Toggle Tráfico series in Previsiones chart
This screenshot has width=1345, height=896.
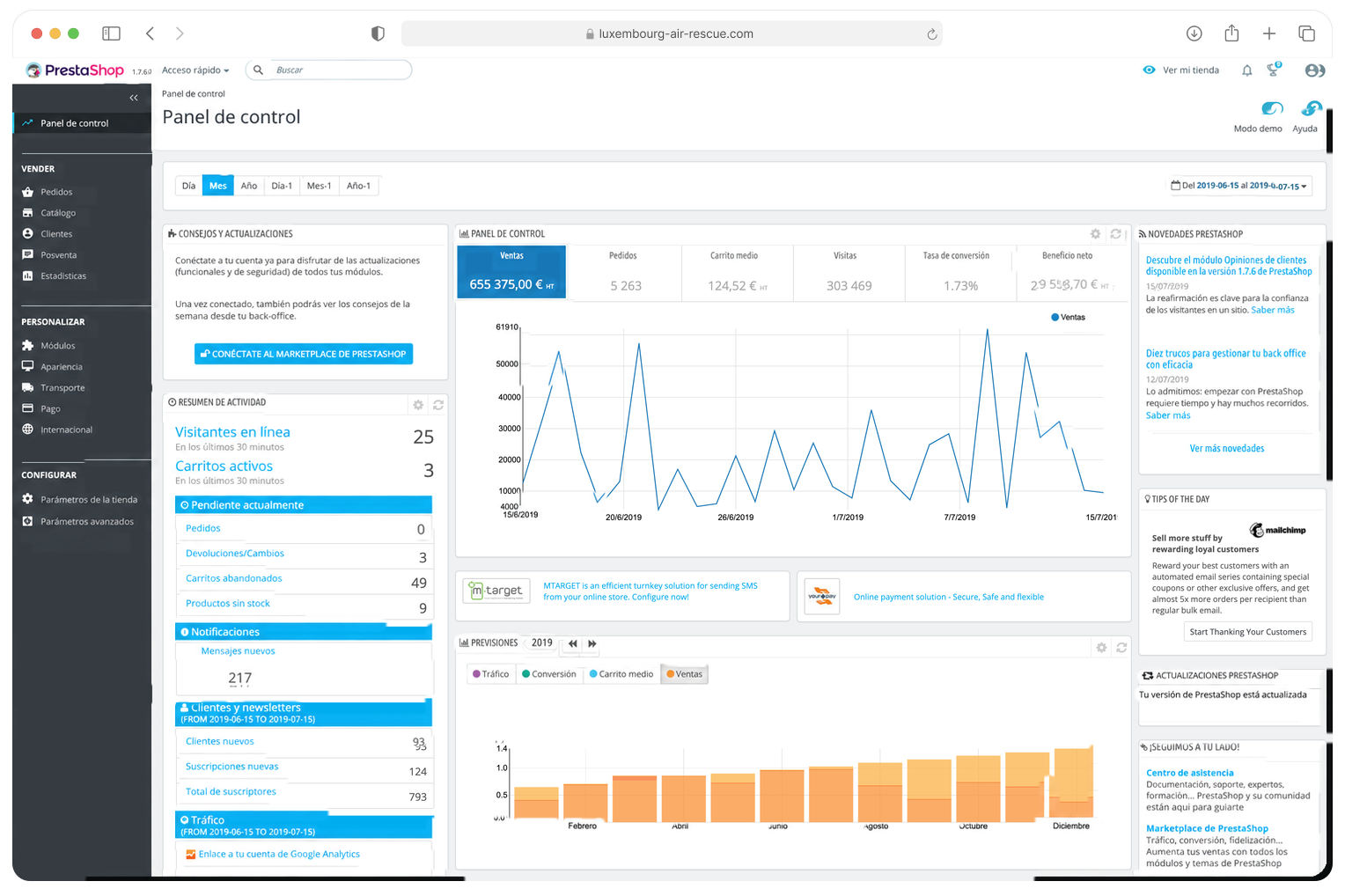point(491,674)
